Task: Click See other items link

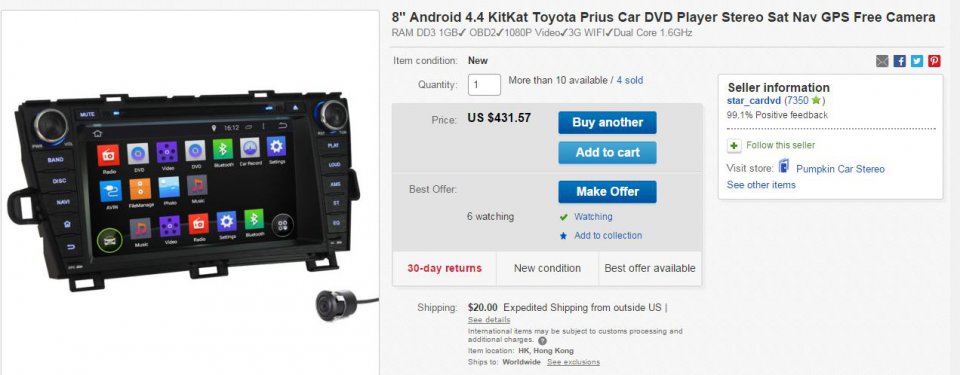Action: click(x=761, y=185)
